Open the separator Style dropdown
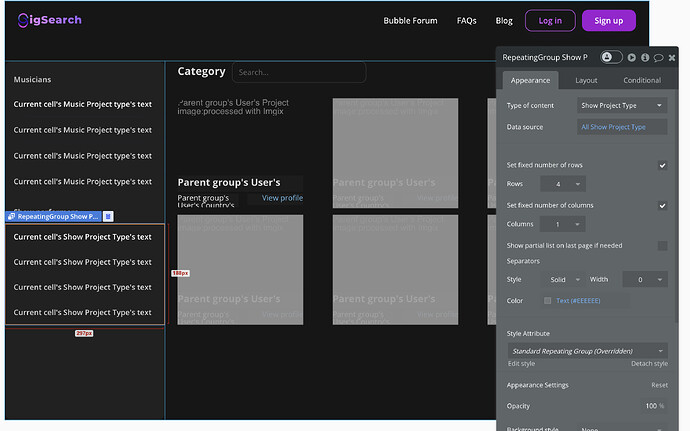Viewport: 690px width, 431px height. click(x=563, y=280)
